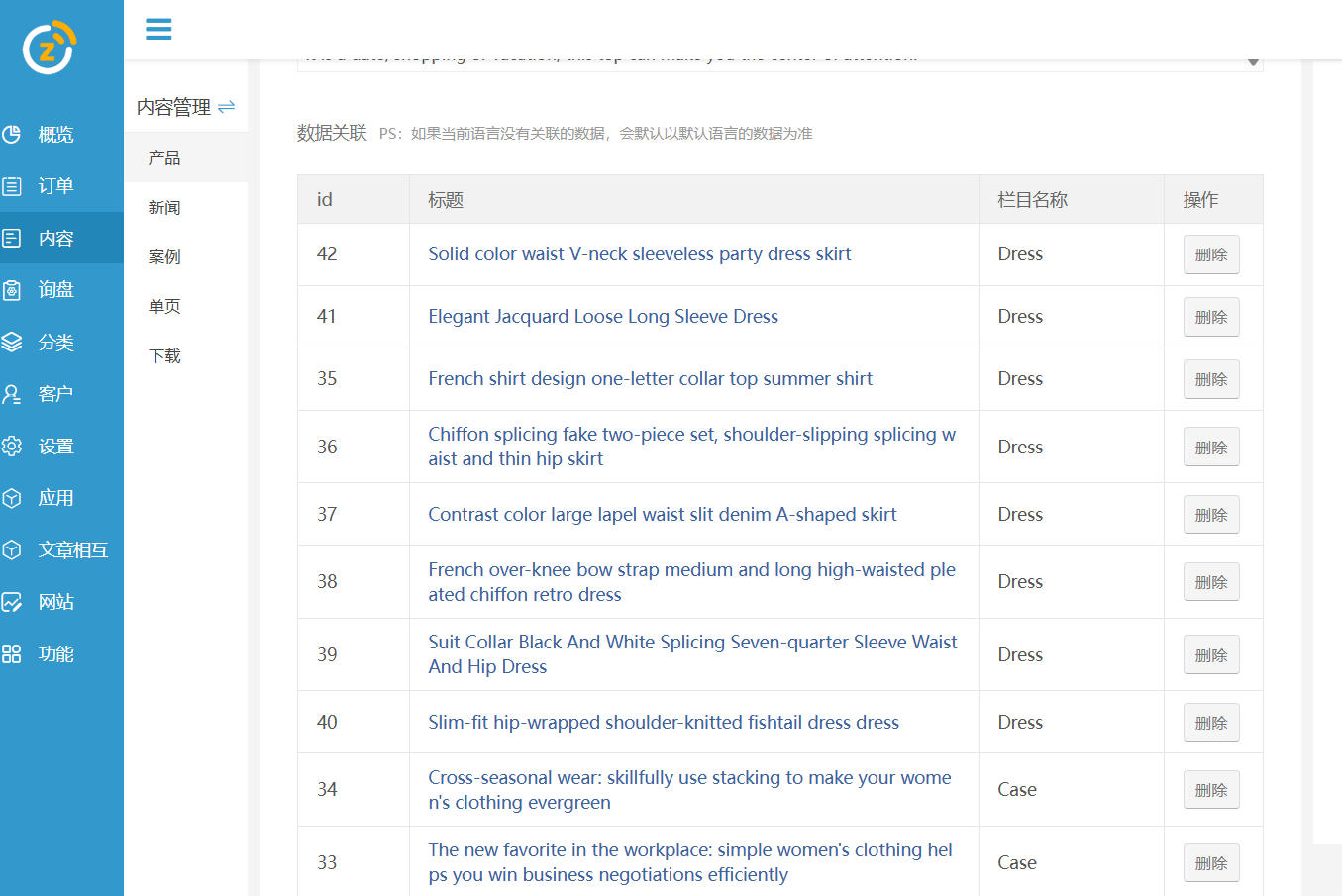The height and width of the screenshot is (896, 1342).
Task: Open Slim-fit hip-wrapped fishtail dress link
Action: click(664, 722)
